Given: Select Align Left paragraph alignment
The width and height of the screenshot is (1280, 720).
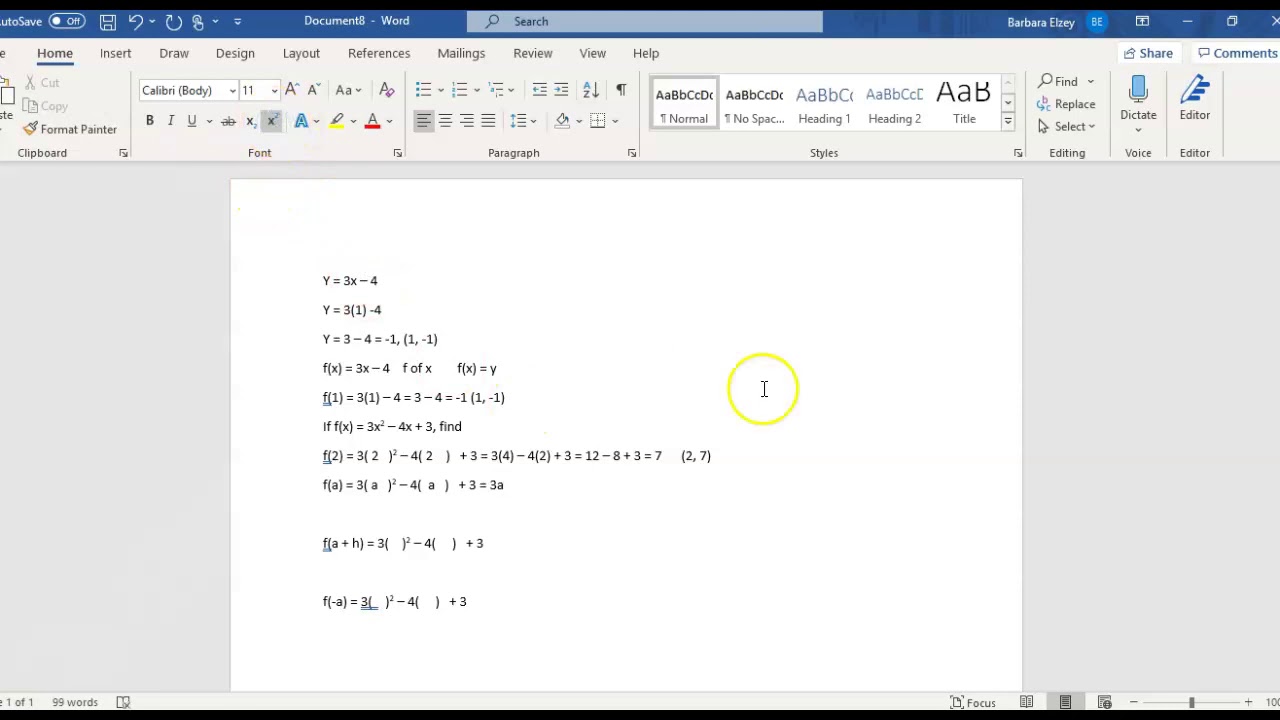Looking at the screenshot, I should [424, 121].
